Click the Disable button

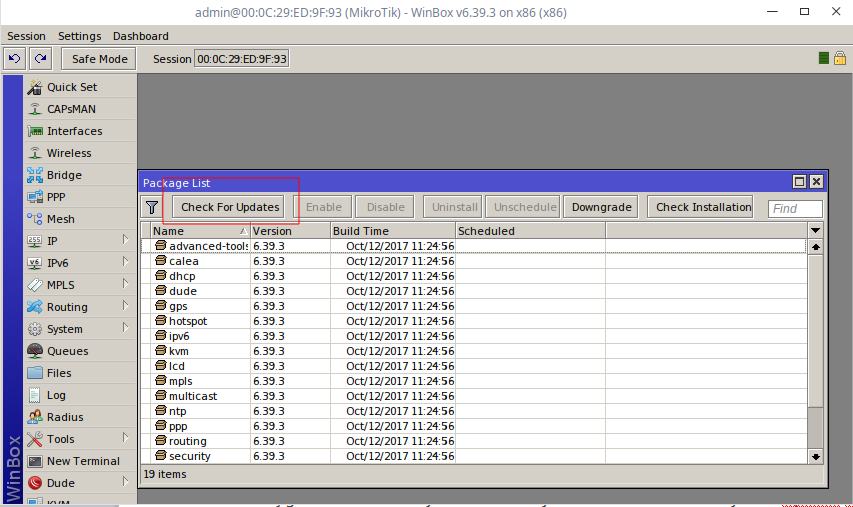pos(385,207)
